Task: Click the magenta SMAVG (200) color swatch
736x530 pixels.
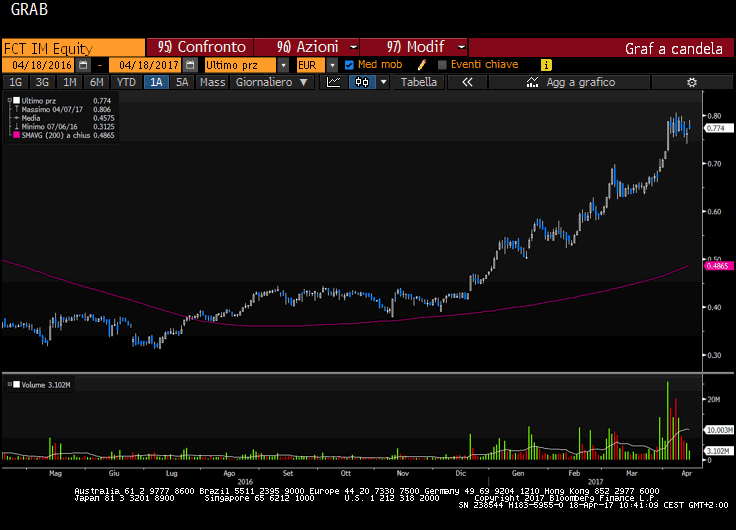Action: tap(12, 135)
